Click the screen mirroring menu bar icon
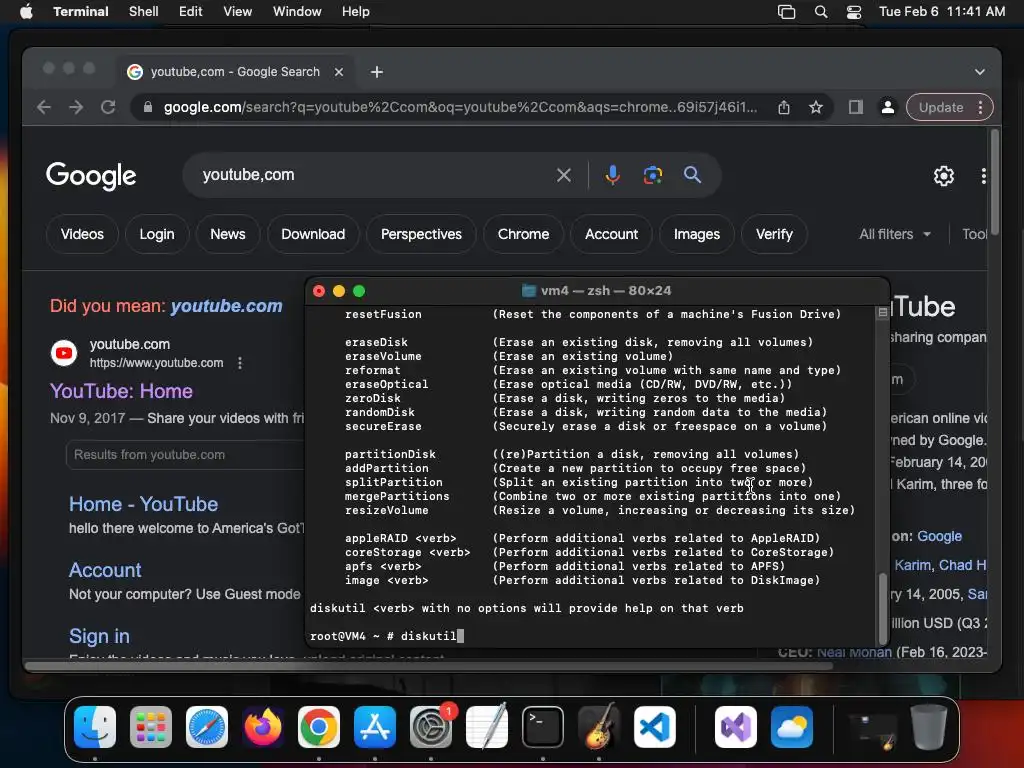The width and height of the screenshot is (1024, 768). tap(786, 12)
